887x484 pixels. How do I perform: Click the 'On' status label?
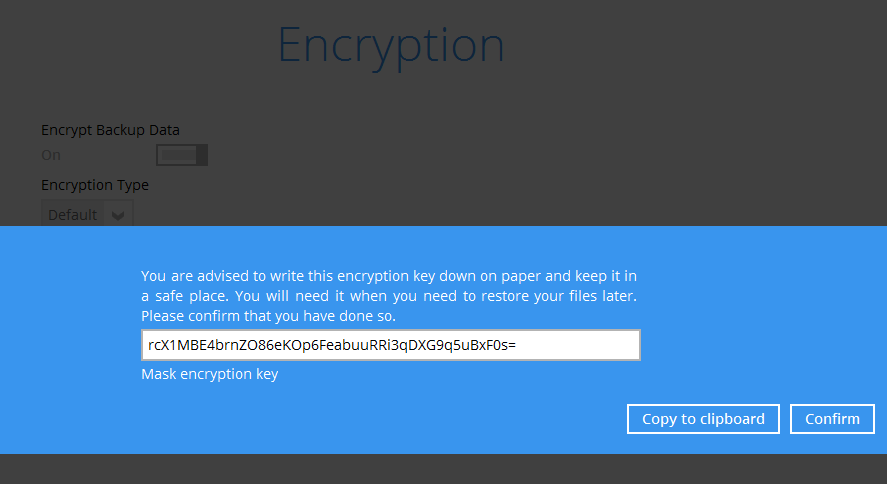click(x=51, y=155)
